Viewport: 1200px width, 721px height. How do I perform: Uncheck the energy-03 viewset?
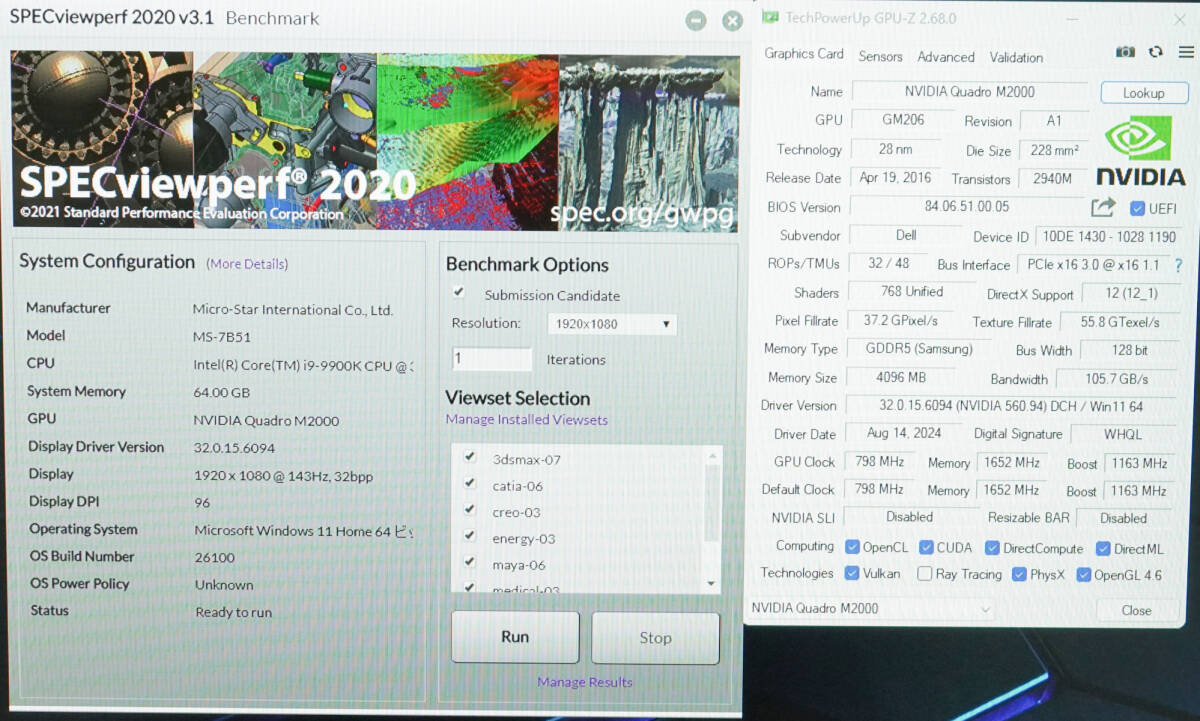click(470, 537)
